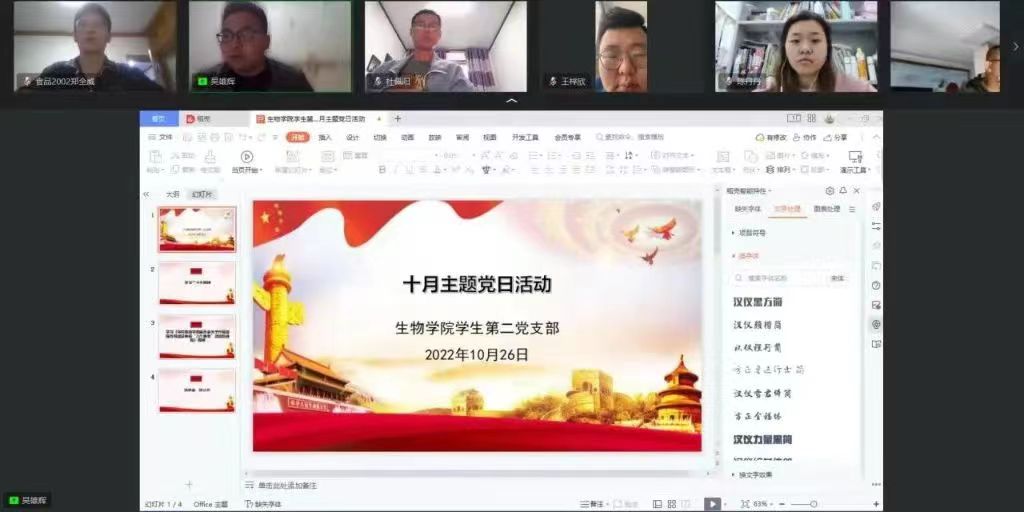Adjust the zoom slider in status bar

813,504
